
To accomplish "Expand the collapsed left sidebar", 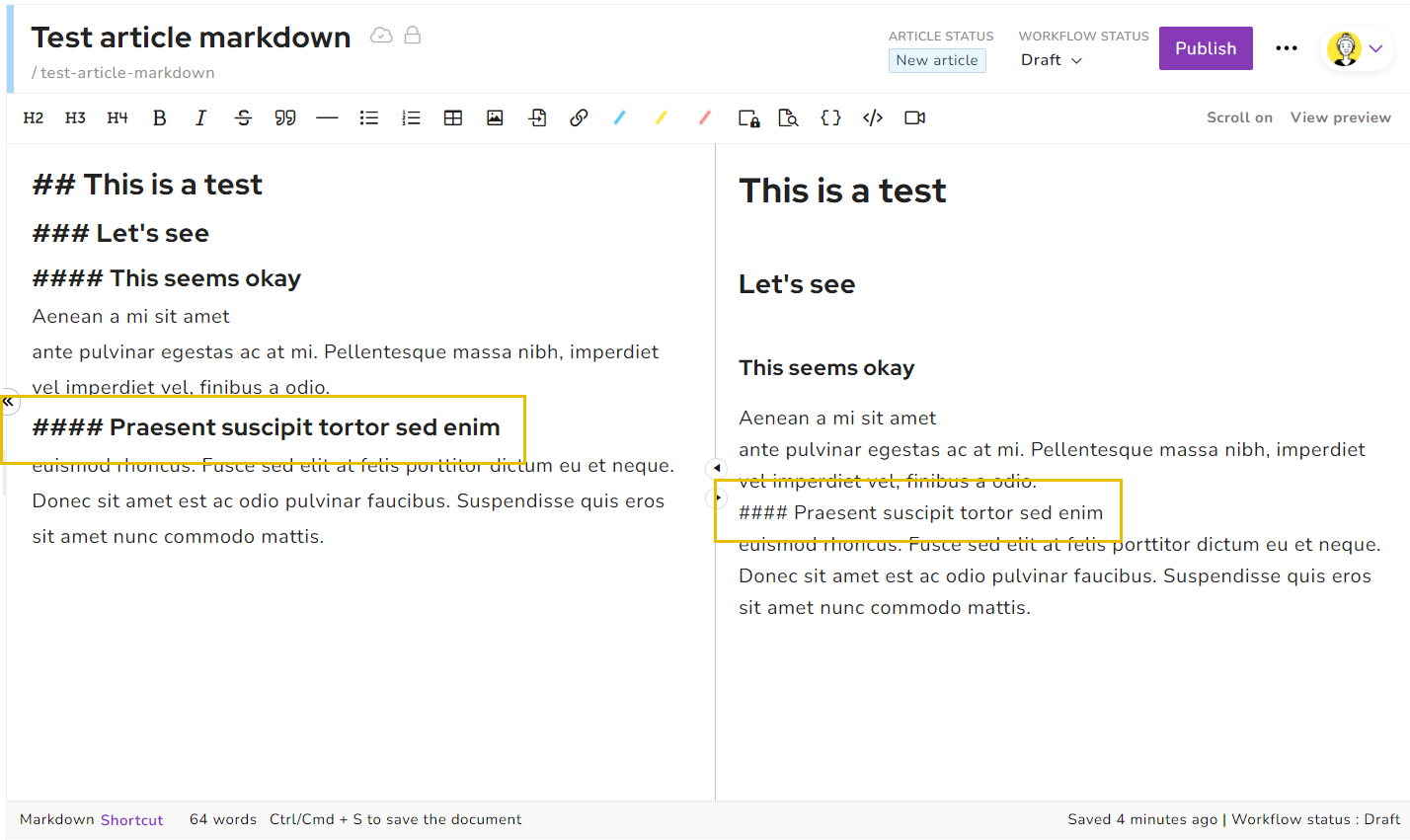I will [8, 402].
